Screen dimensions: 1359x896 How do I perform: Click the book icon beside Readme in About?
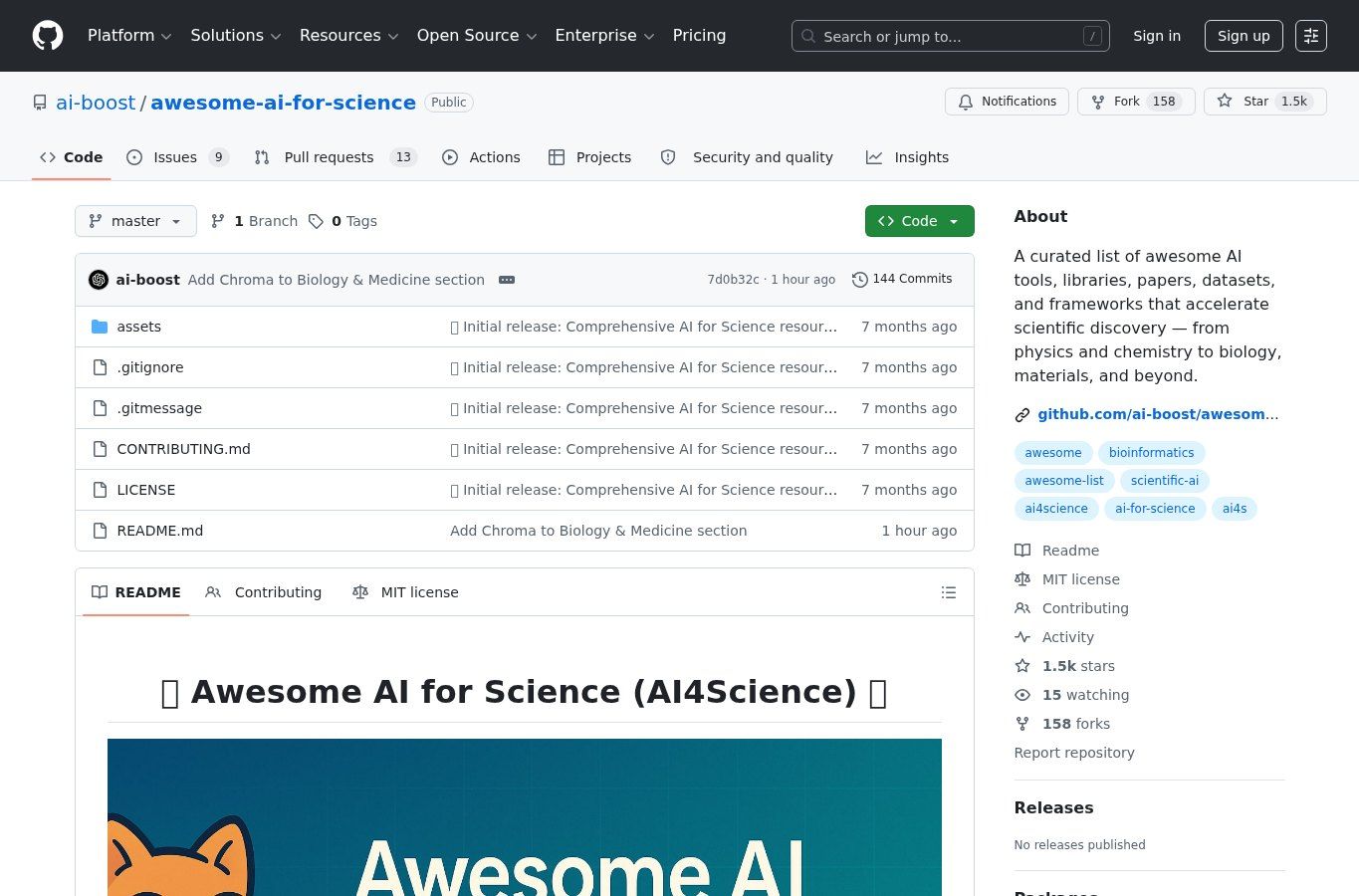coord(1022,551)
